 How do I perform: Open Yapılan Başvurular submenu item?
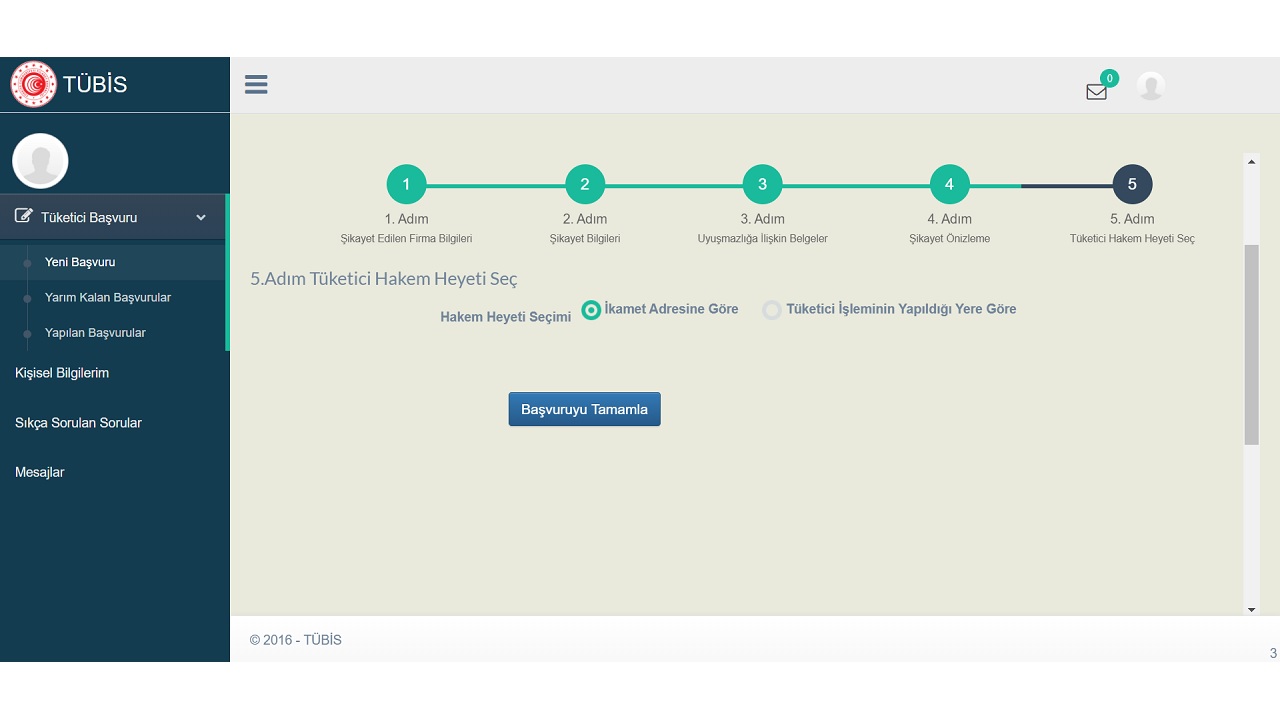click(95, 332)
